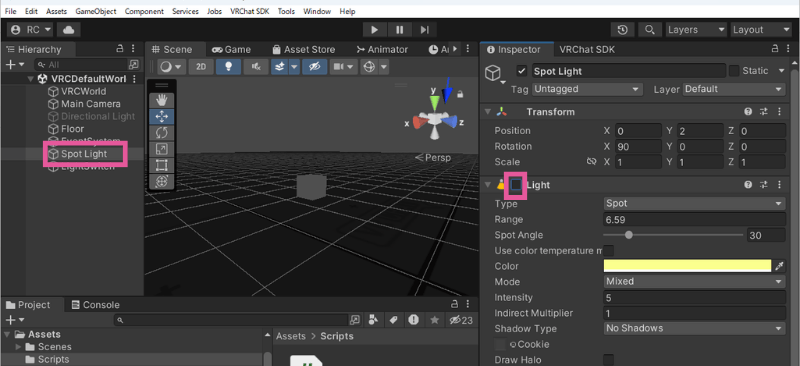
Task: Select the Scale tool in Scene toolbar
Action: pos(162,149)
